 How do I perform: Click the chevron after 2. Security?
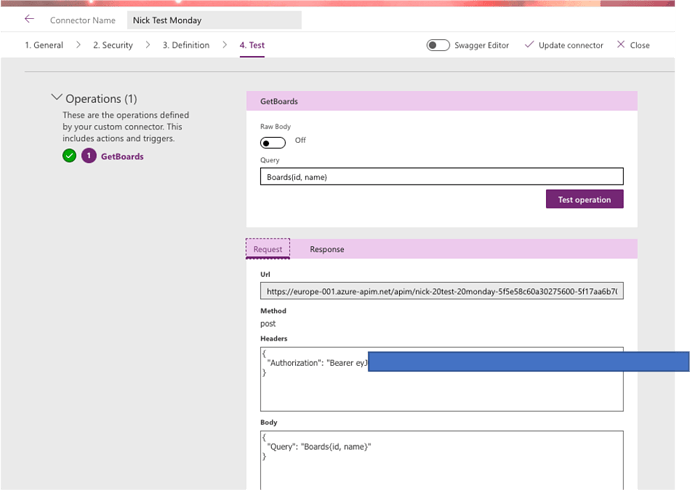pyautogui.click(x=147, y=44)
